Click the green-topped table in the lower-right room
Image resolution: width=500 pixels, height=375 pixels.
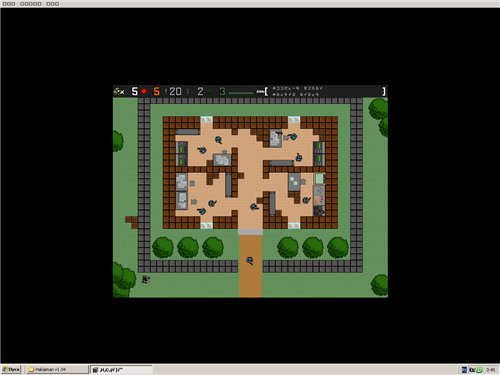tap(319, 178)
